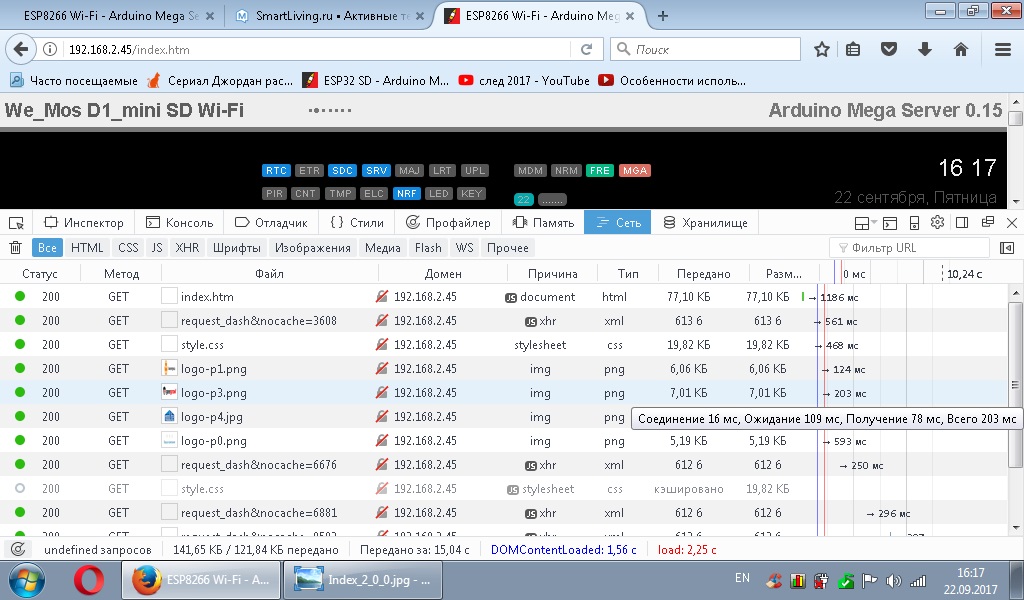Open Pocket icon in browser toolbar
The height and width of the screenshot is (600, 1024).
[888, 49]
